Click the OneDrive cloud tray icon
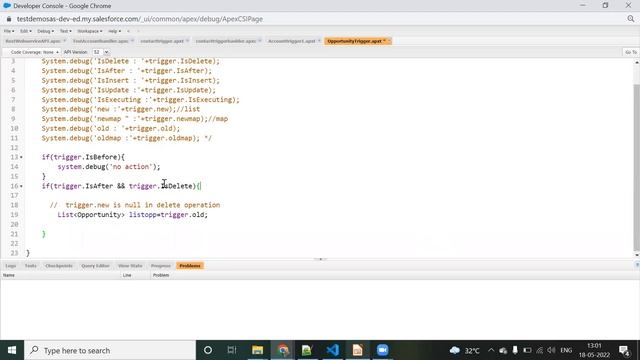 pos(503,351)
